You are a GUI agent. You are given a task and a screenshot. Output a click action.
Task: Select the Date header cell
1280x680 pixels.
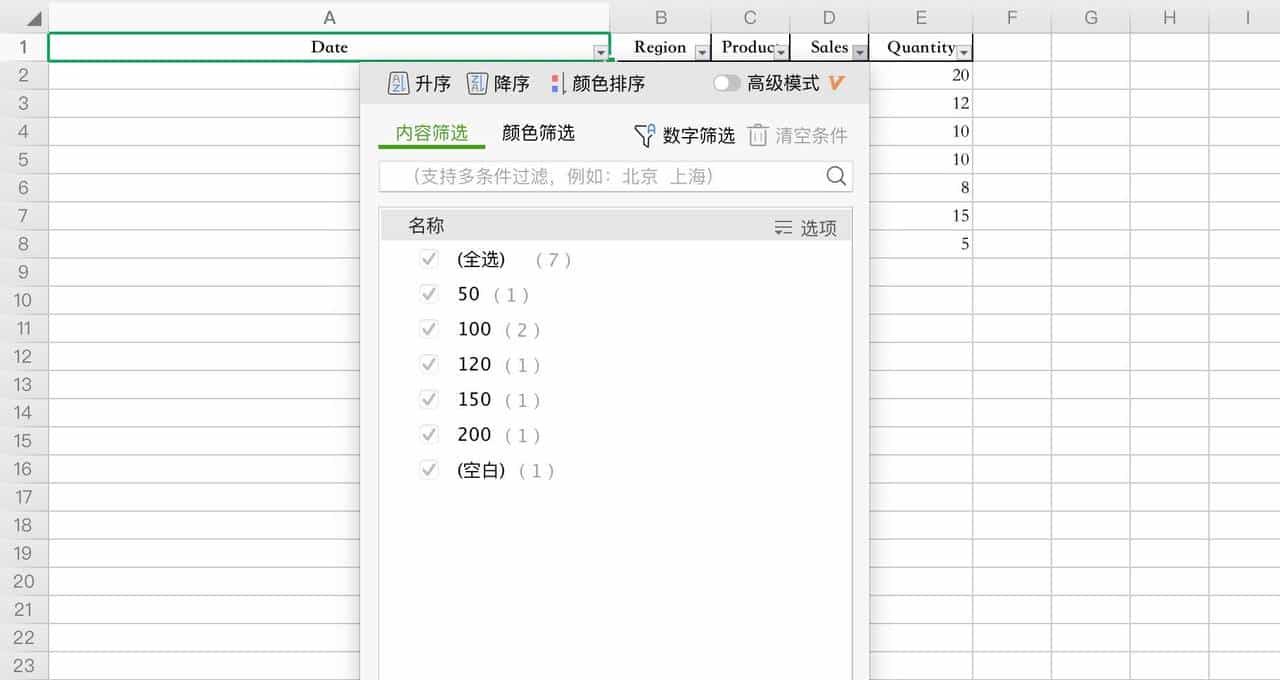330,47
